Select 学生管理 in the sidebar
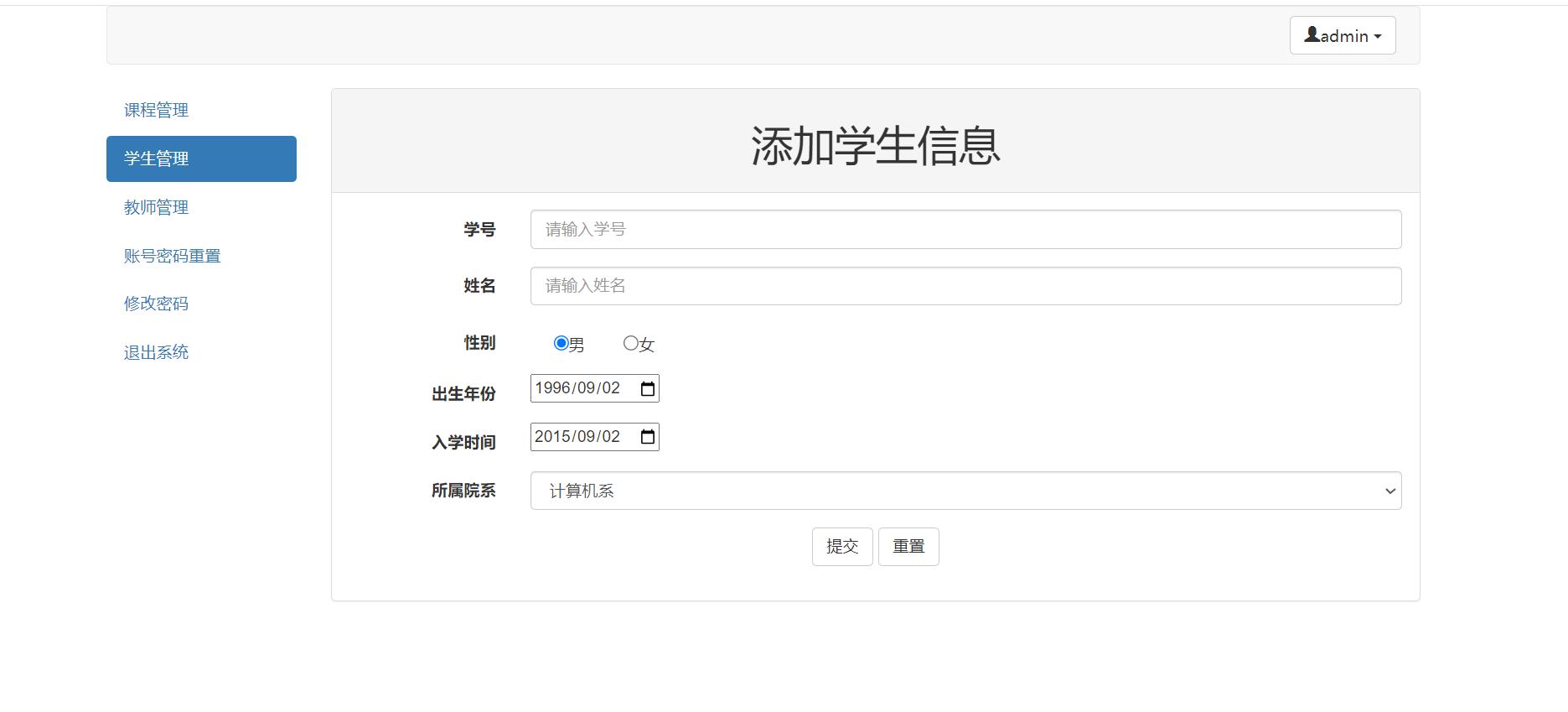Image resolution: width=1568 pixels, height=712 pixels. click(x=201, y=159)
